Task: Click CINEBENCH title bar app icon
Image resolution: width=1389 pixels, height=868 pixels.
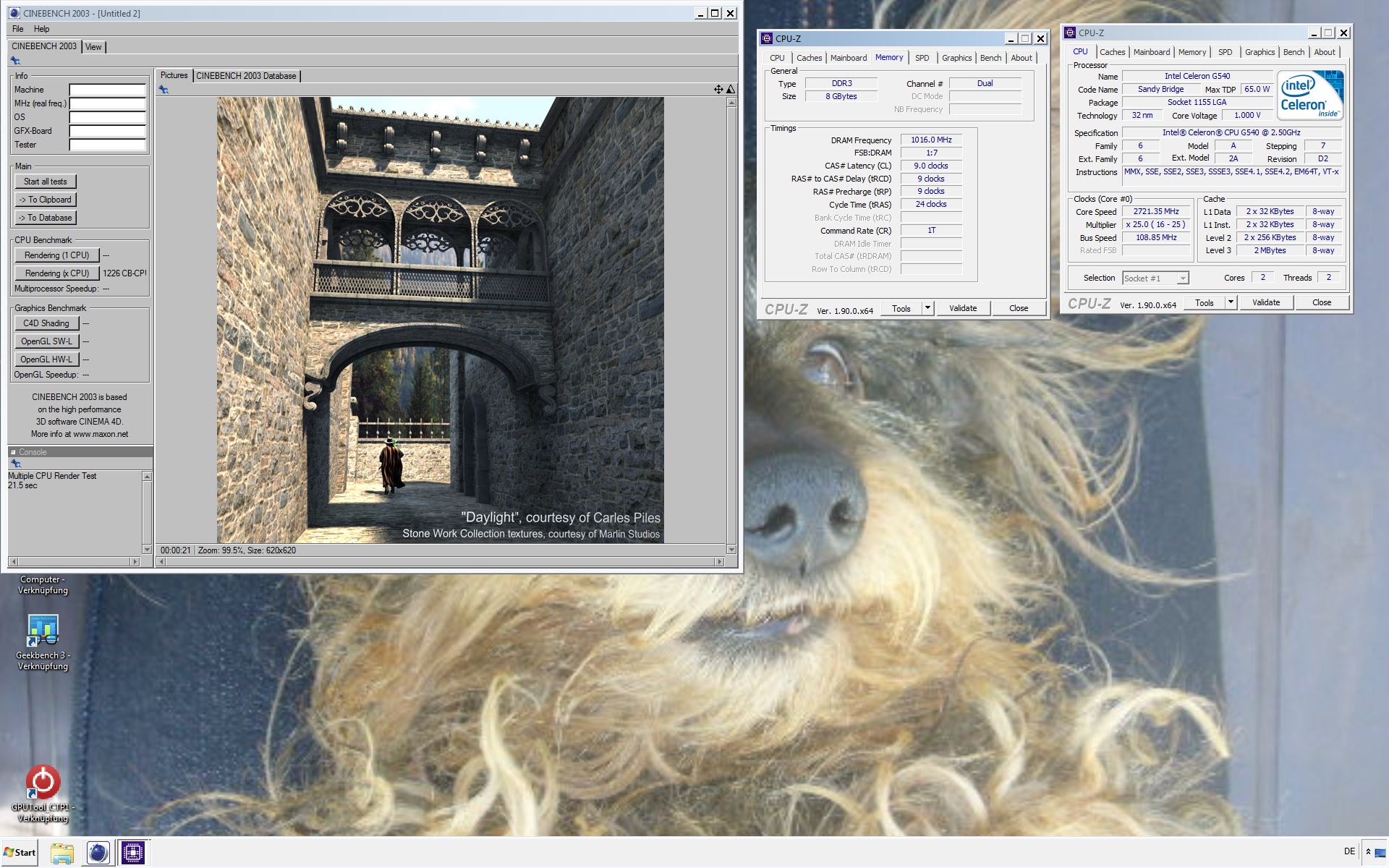Action: [x=14, y=13]
